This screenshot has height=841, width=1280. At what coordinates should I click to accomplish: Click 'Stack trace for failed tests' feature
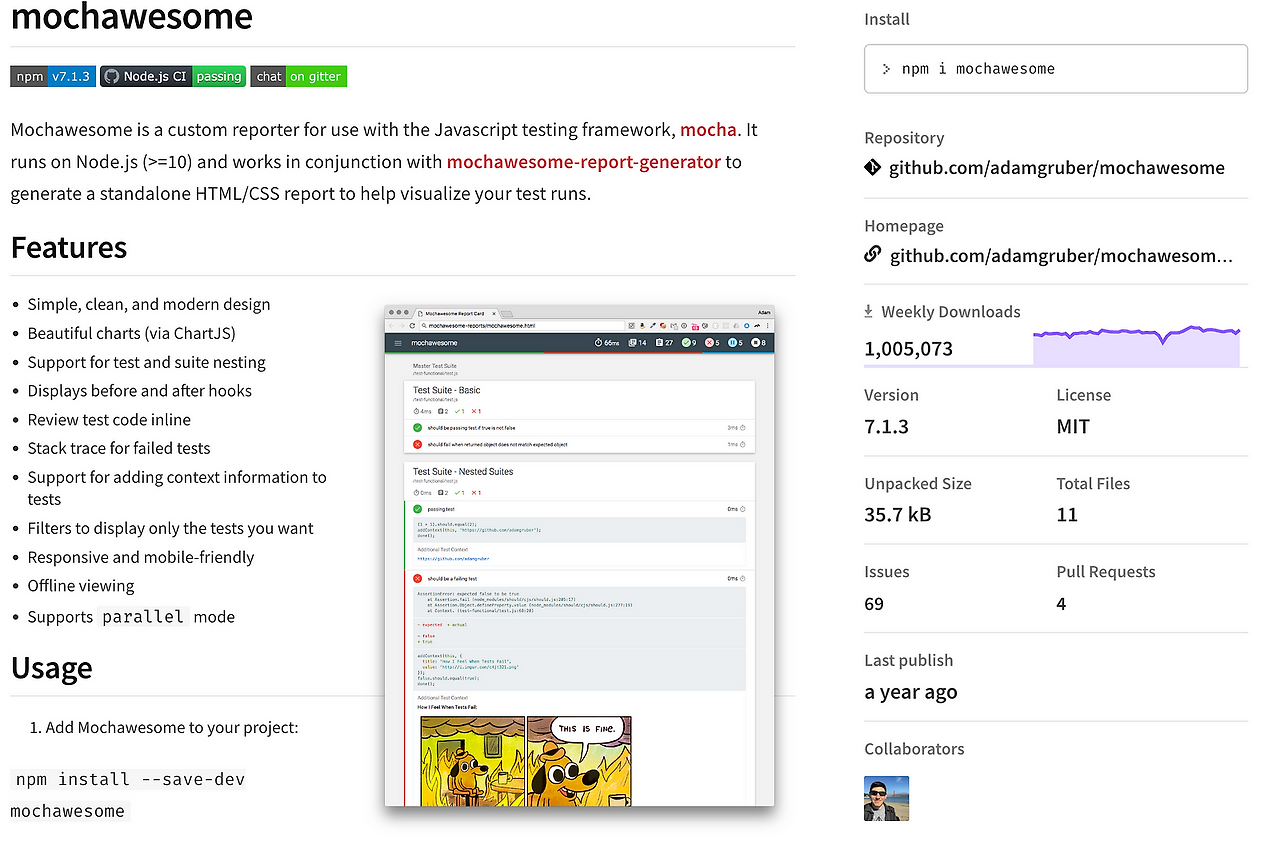click(119, 448)
